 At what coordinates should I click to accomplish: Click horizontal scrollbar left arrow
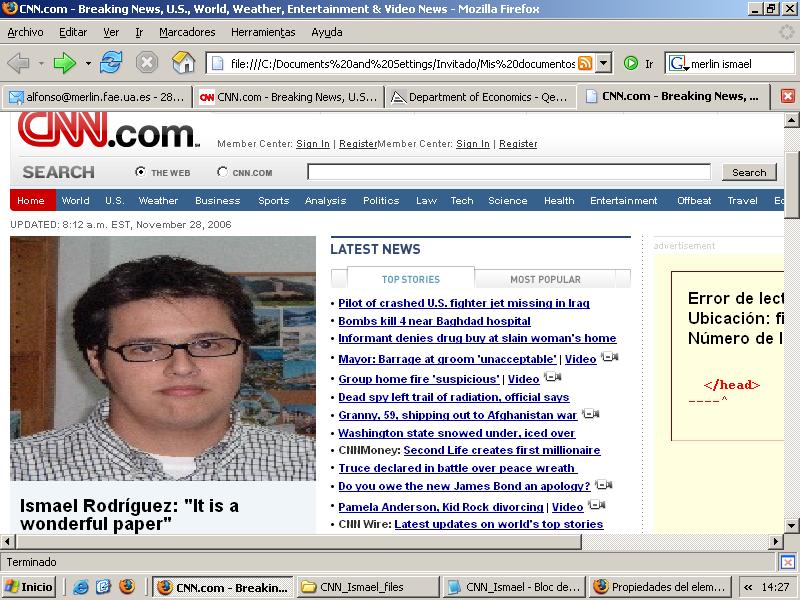tap(7, 541)
